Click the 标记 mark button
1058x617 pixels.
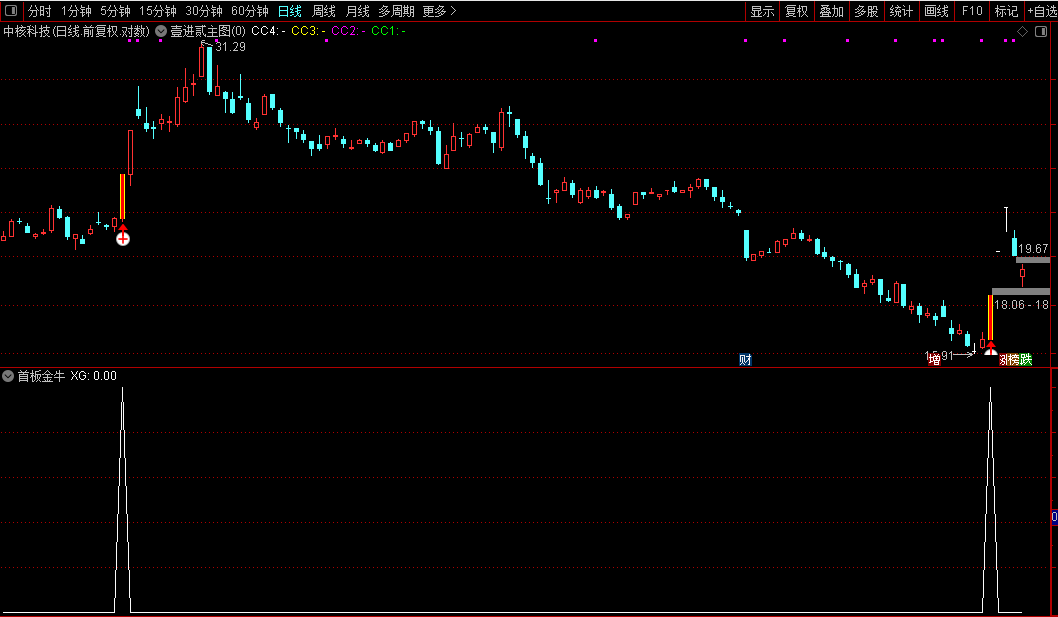(1006, 11)
